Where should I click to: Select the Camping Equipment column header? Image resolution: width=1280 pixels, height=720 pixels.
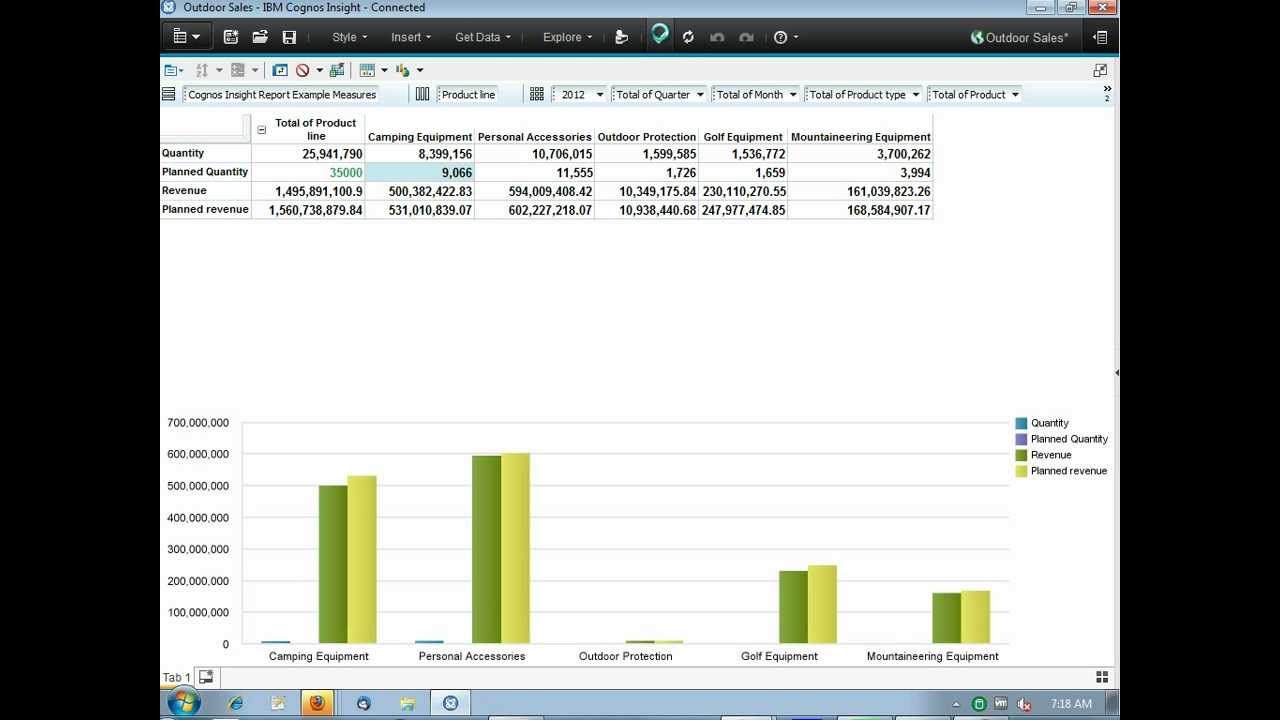(x=420, y=137)
